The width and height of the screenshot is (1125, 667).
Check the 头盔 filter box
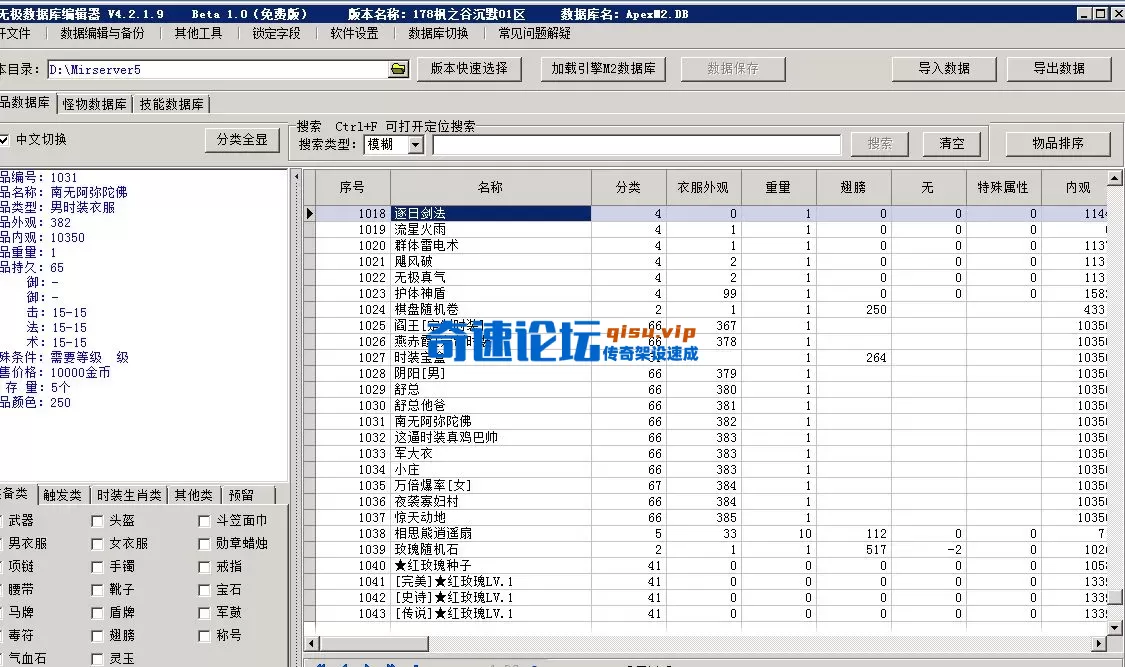coord(95,520)
